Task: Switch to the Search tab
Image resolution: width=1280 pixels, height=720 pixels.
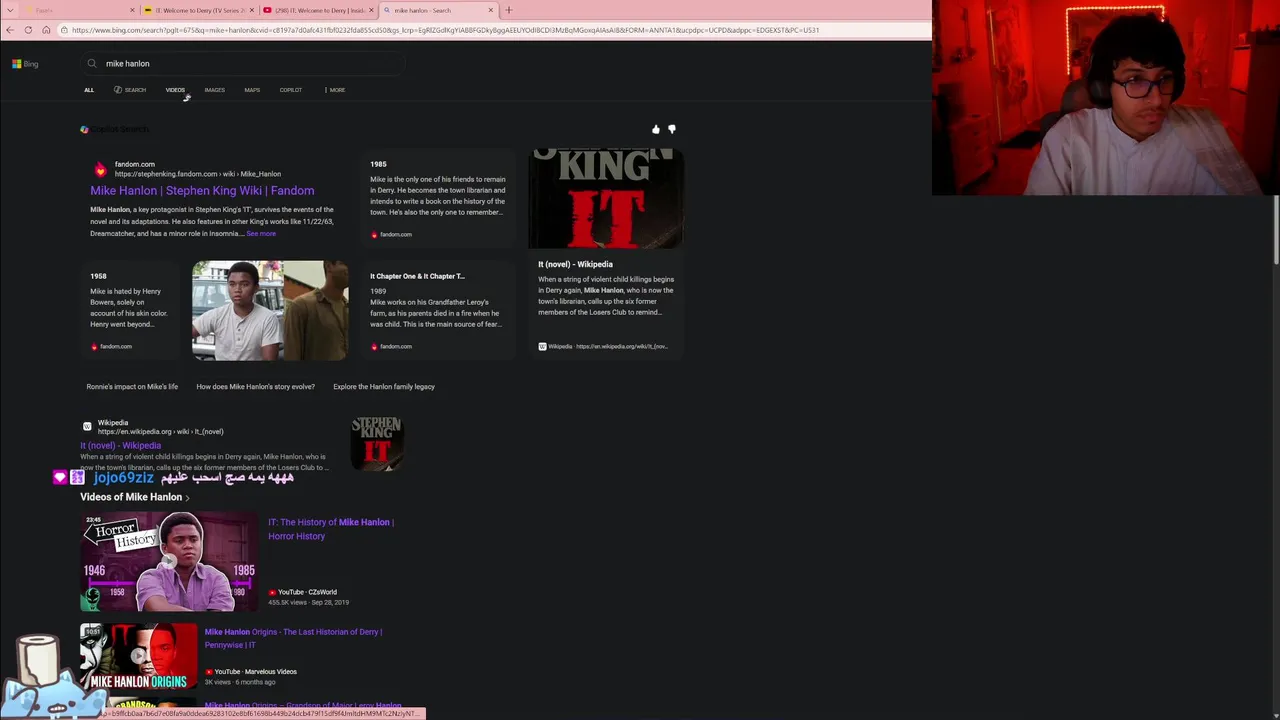Action: 130,90
